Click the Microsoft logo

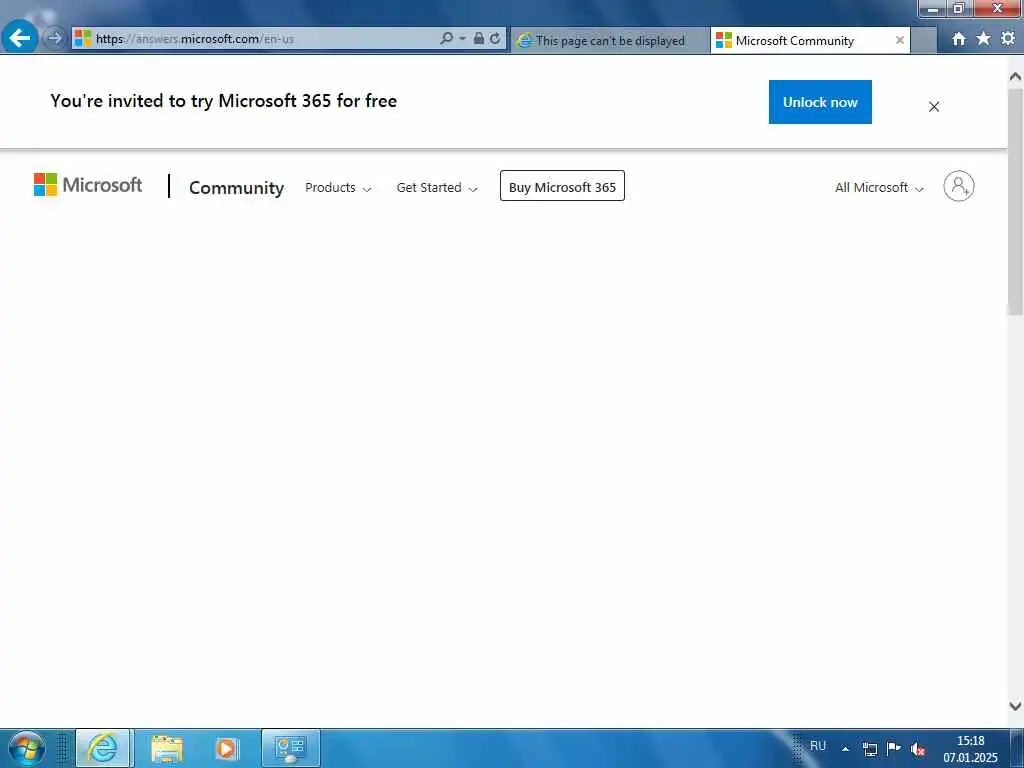[88, 185]
